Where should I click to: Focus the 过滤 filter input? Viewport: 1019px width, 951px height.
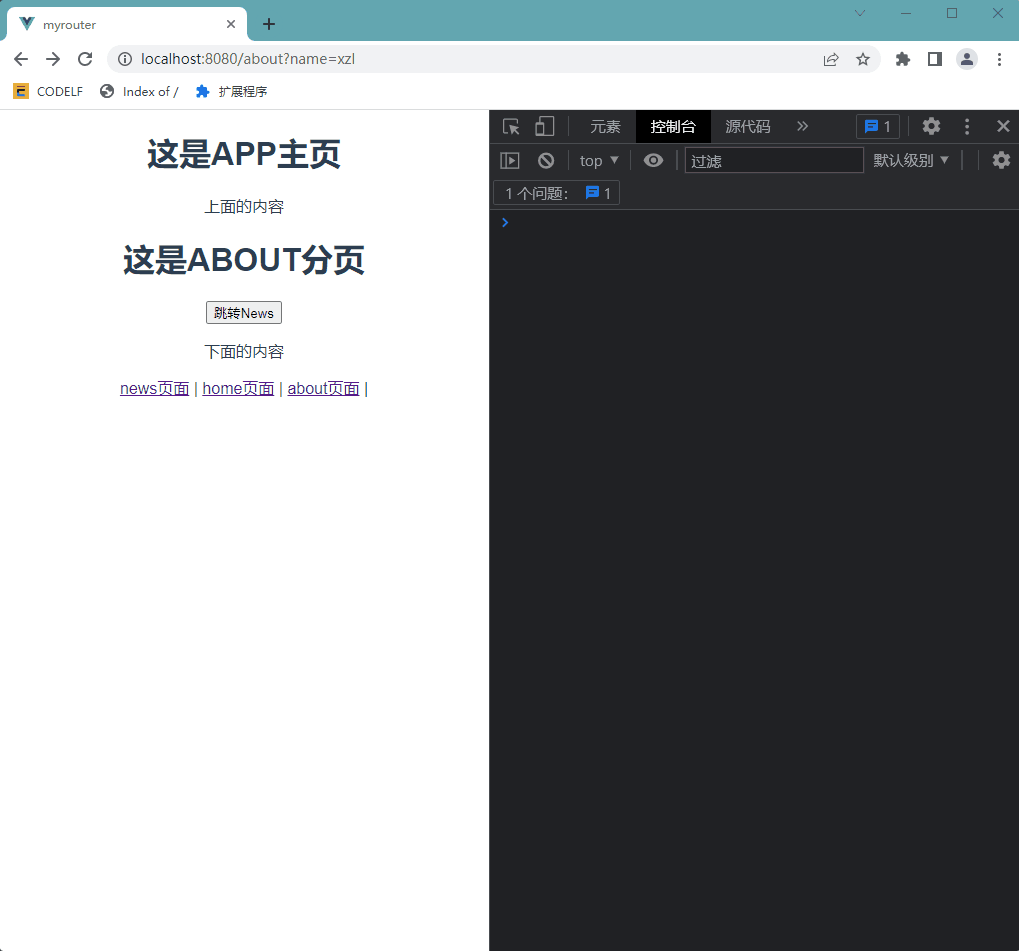774,161
